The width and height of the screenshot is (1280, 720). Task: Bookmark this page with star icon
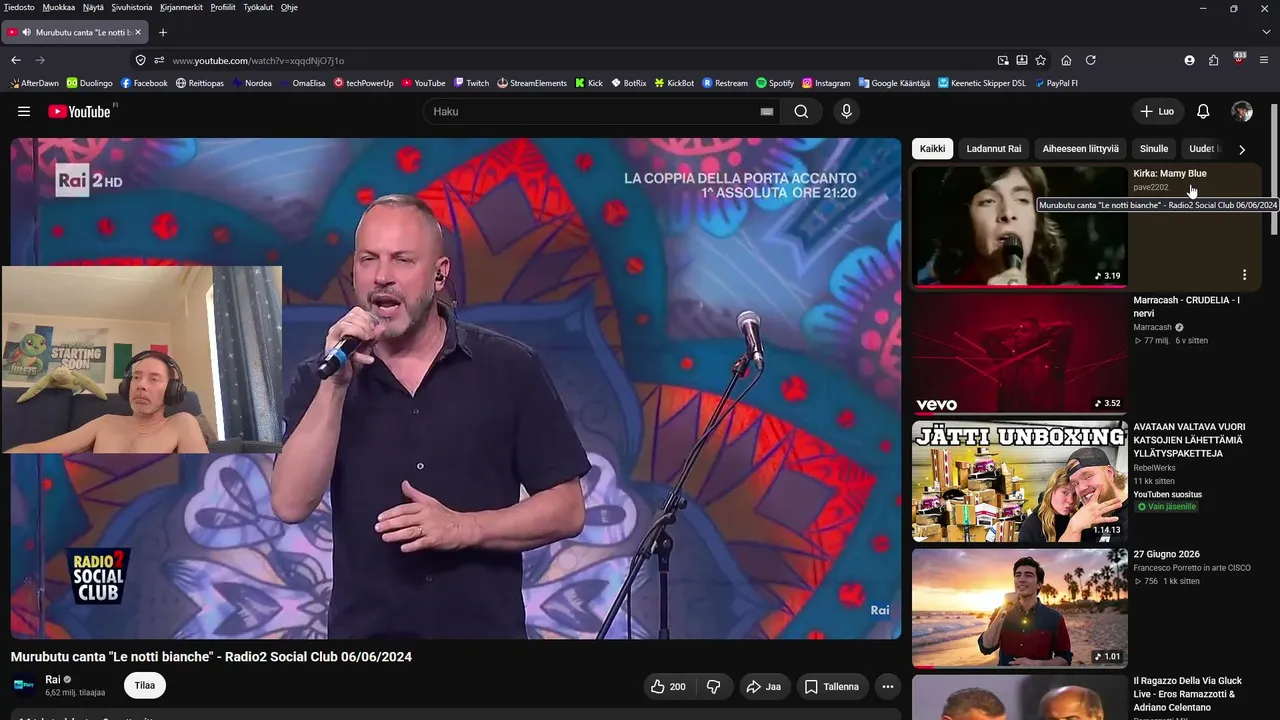pos(1041,60)
